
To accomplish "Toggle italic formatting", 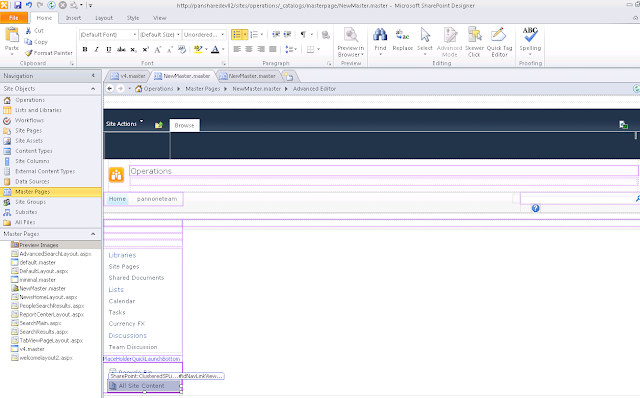I will click(x=97, y=49).
